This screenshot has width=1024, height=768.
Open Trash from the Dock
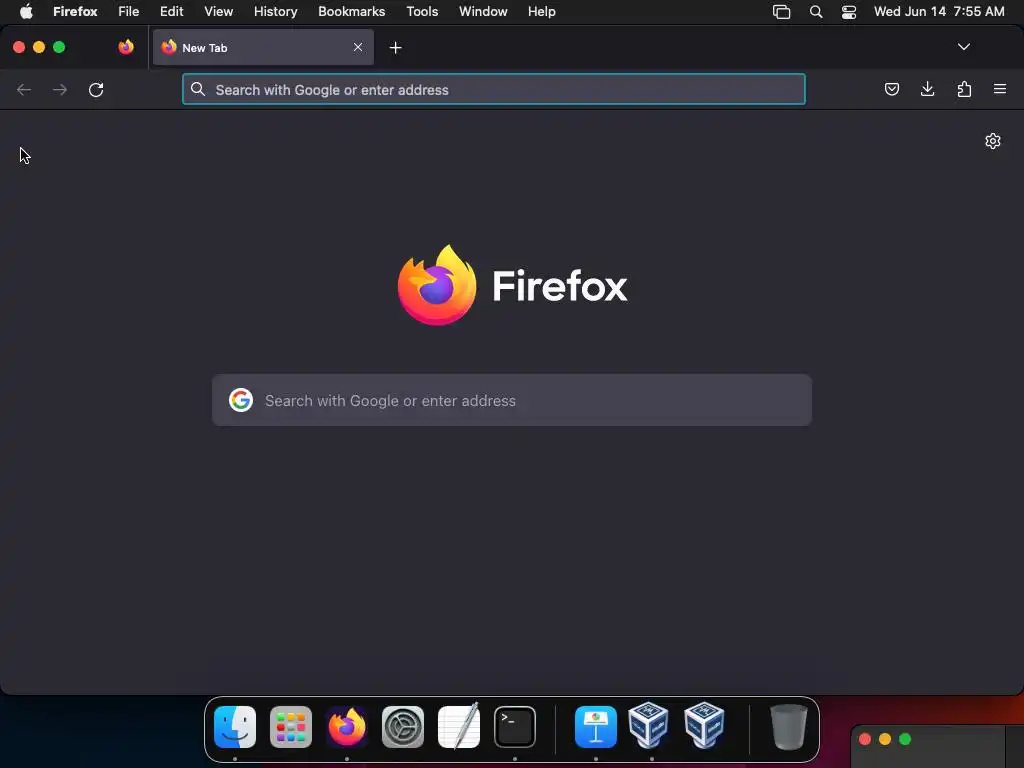[x=788, y=726]
